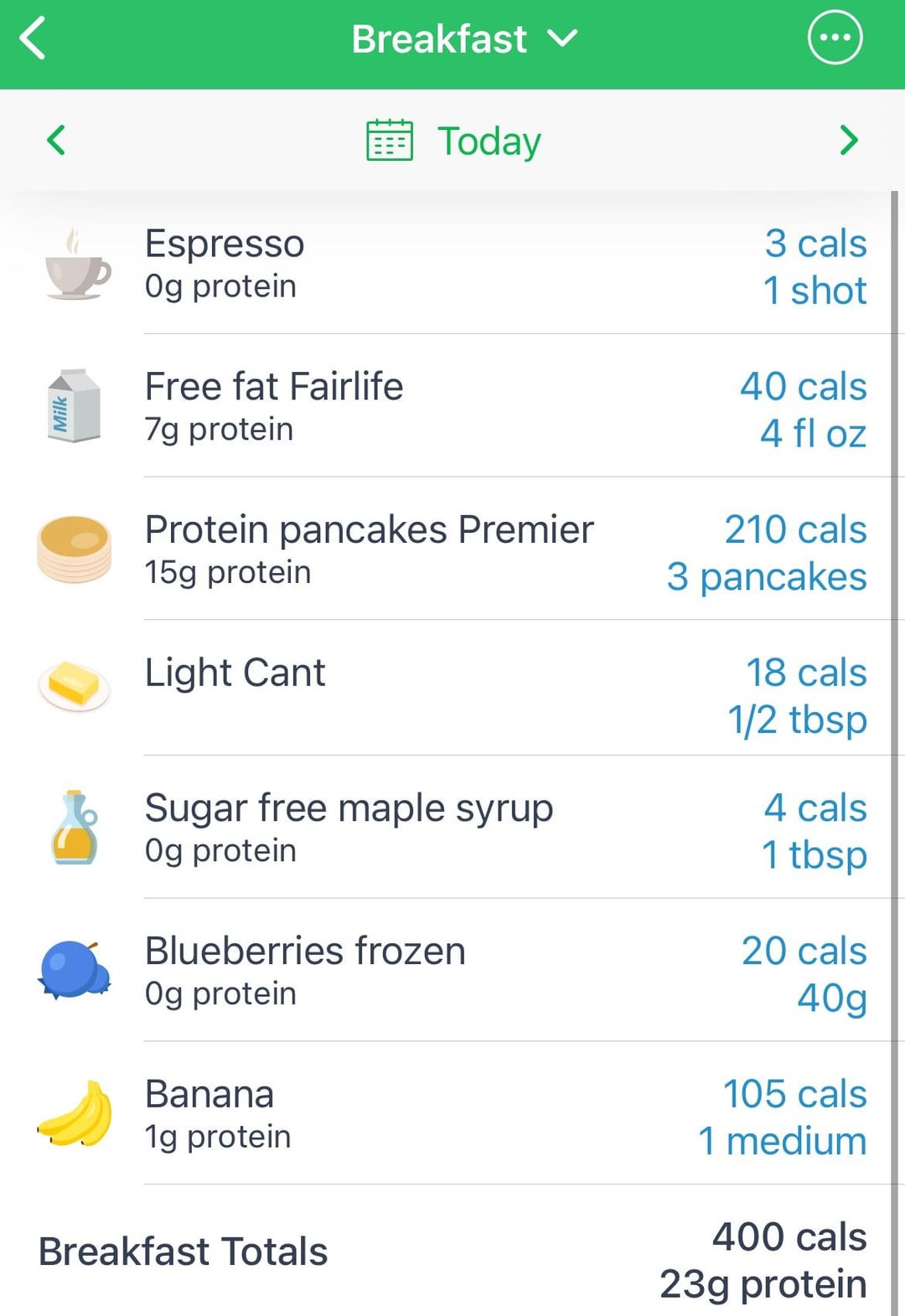The image size is (905, 1316).
Task: Open the more options ellipsis menu
Action: tap(835, 38)
